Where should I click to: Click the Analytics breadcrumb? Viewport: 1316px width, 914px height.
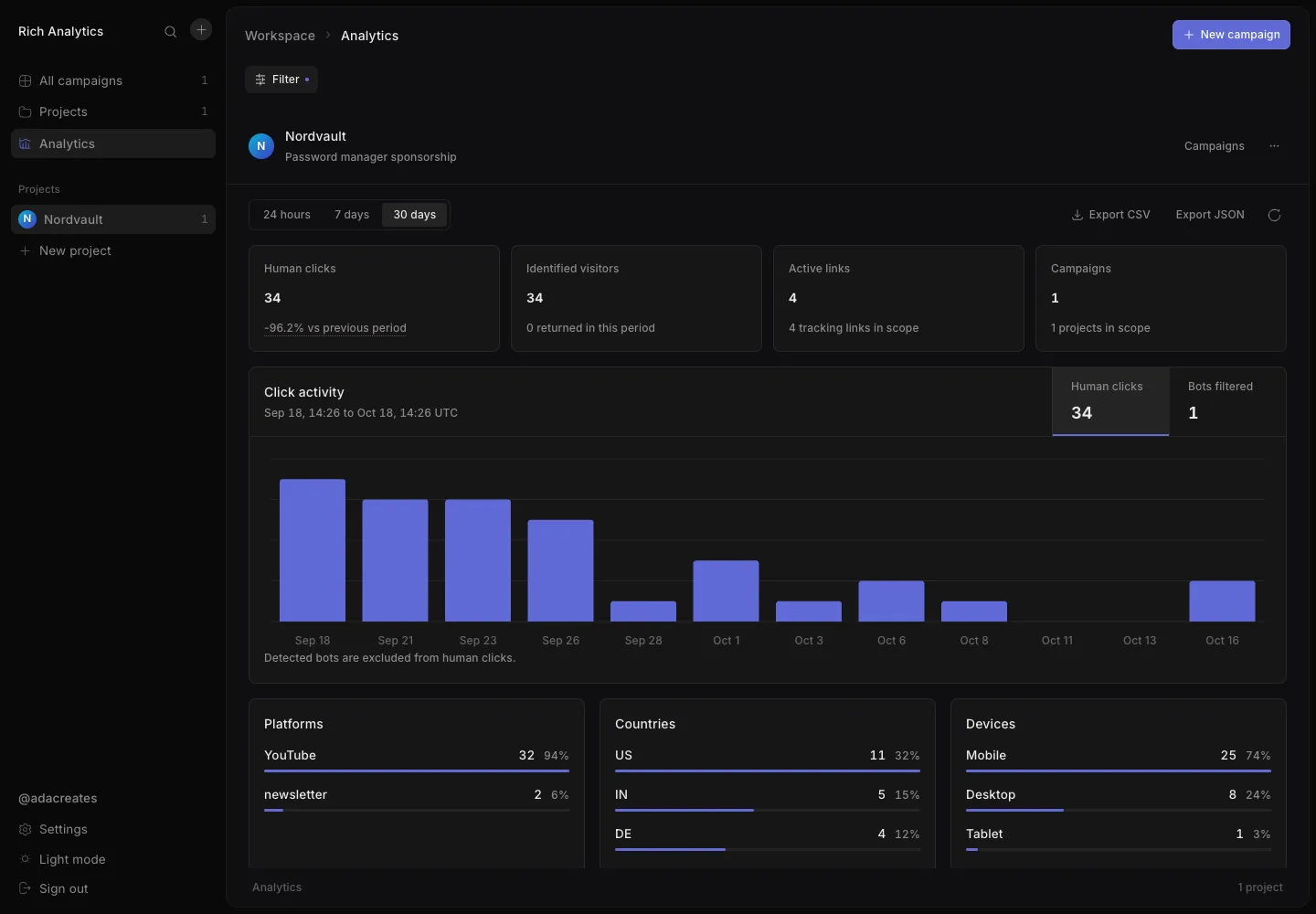[x=369, y=36]
